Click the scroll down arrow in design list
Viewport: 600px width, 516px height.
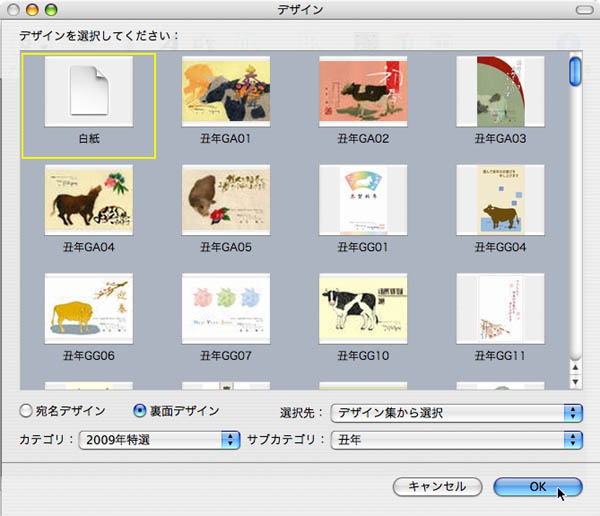pyautogui.click(x=575, y=381)
